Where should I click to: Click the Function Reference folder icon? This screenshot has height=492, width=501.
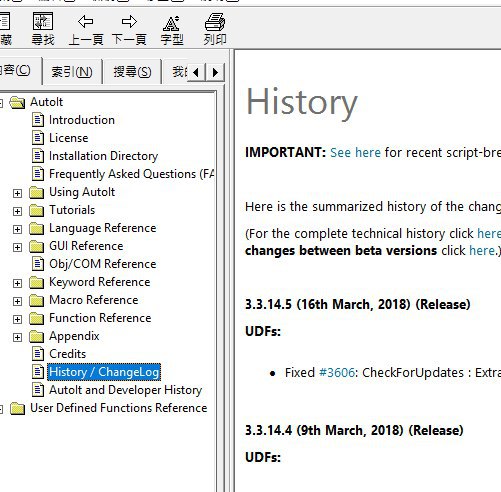pos(36,318)
